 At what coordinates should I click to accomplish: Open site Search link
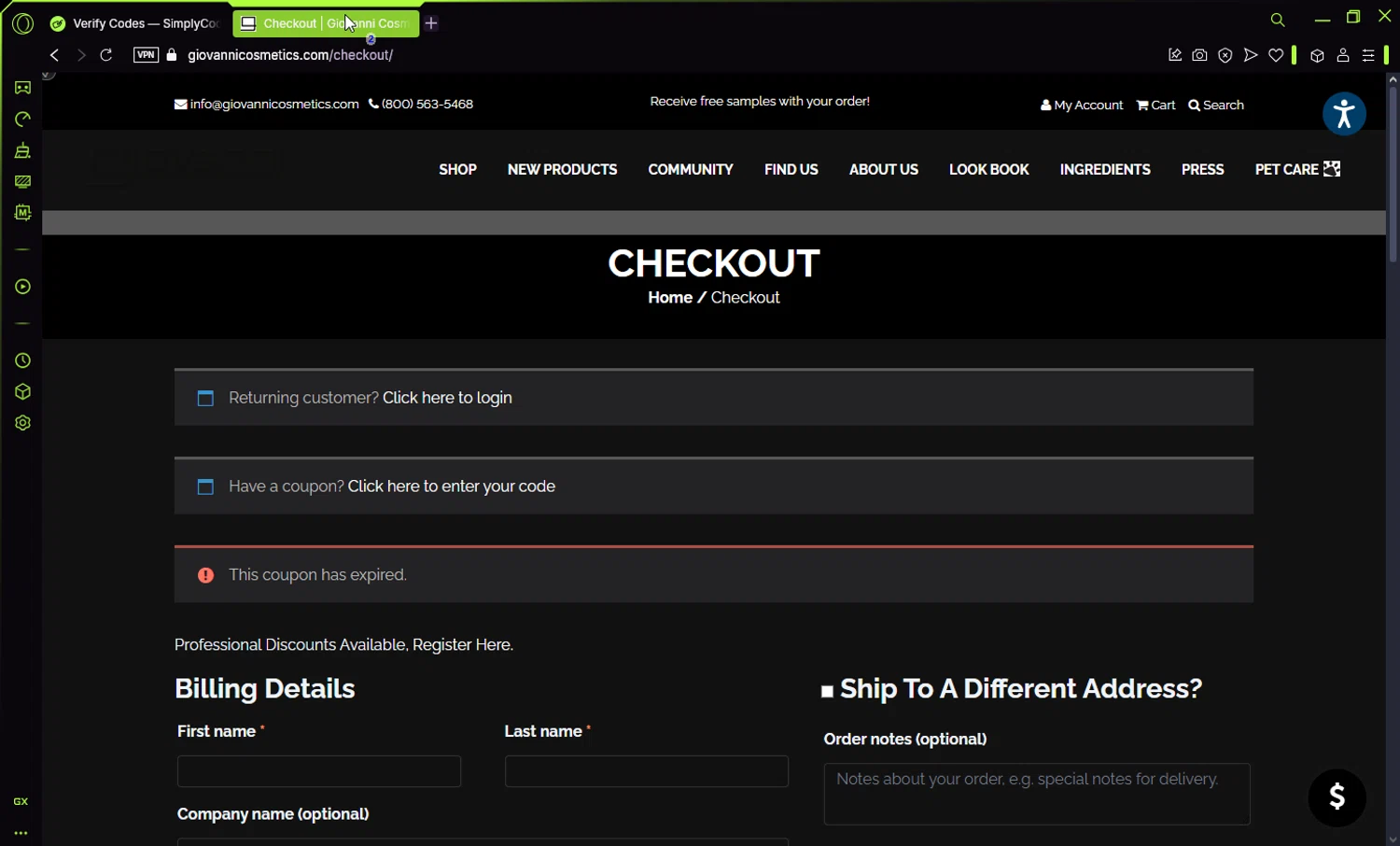(1216, 105)
